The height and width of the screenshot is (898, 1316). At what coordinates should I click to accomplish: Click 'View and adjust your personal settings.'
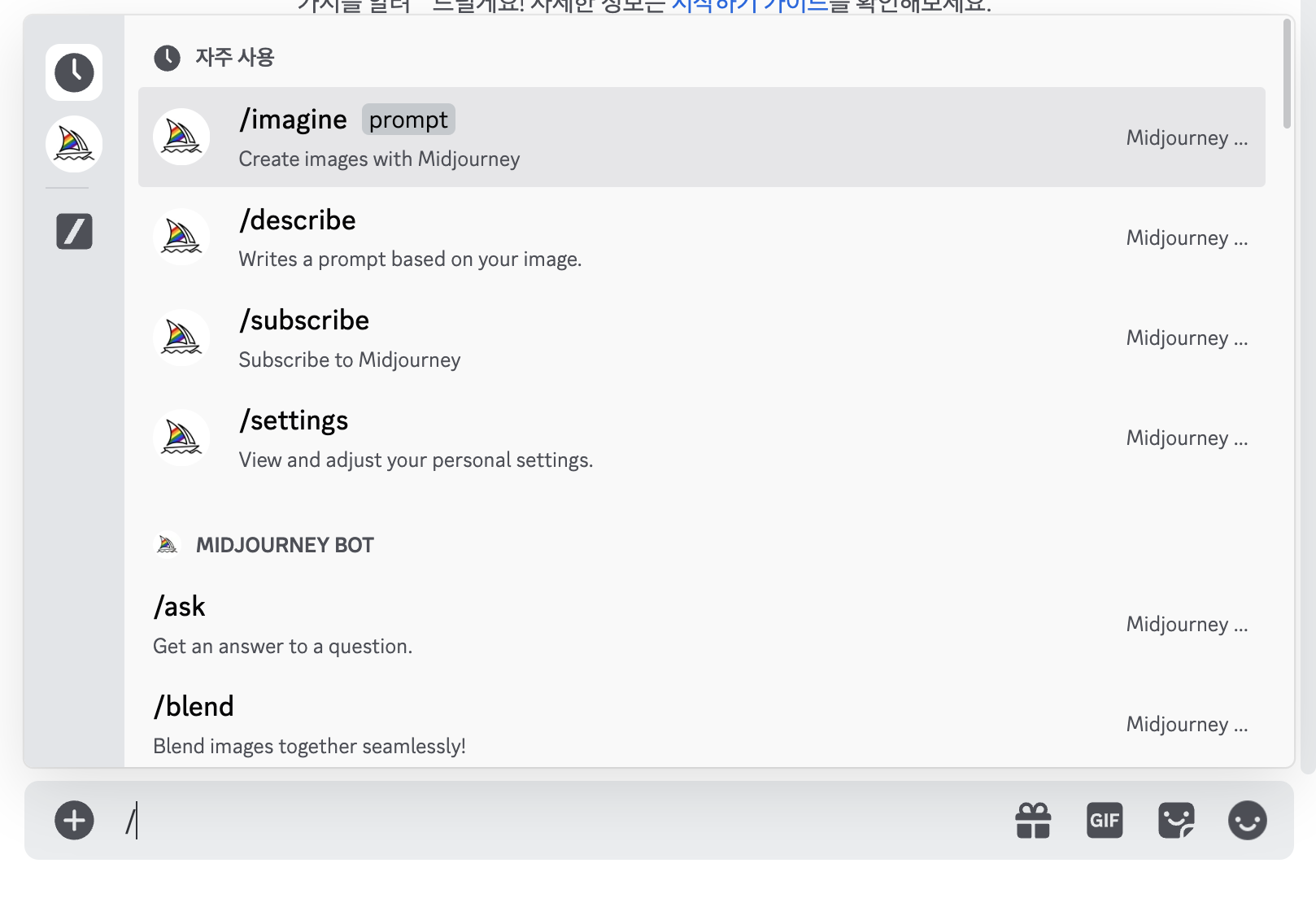416,460
